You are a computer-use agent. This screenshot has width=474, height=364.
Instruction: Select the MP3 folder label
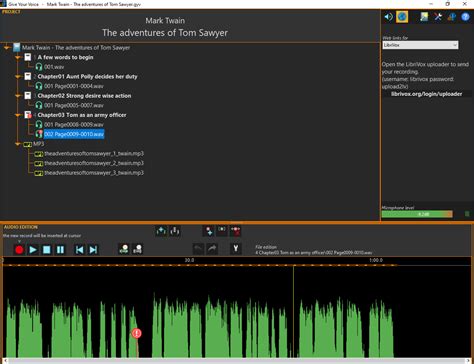tap(39, 144)
